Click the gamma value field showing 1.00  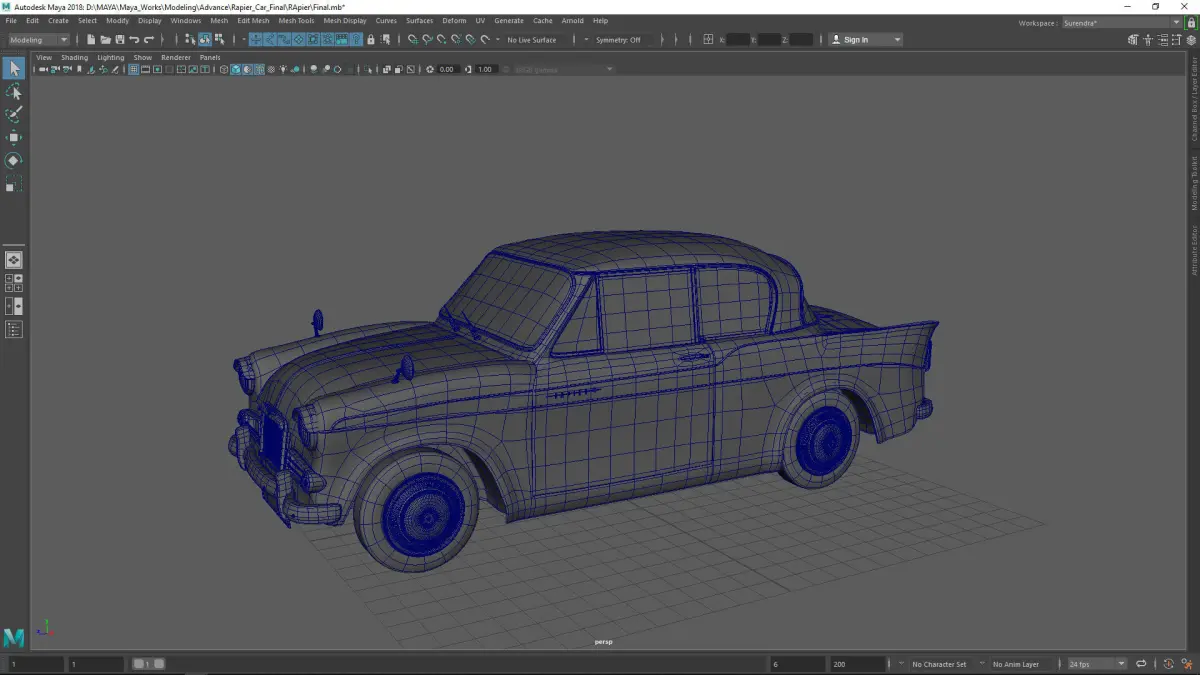click(x=485, y=70)
